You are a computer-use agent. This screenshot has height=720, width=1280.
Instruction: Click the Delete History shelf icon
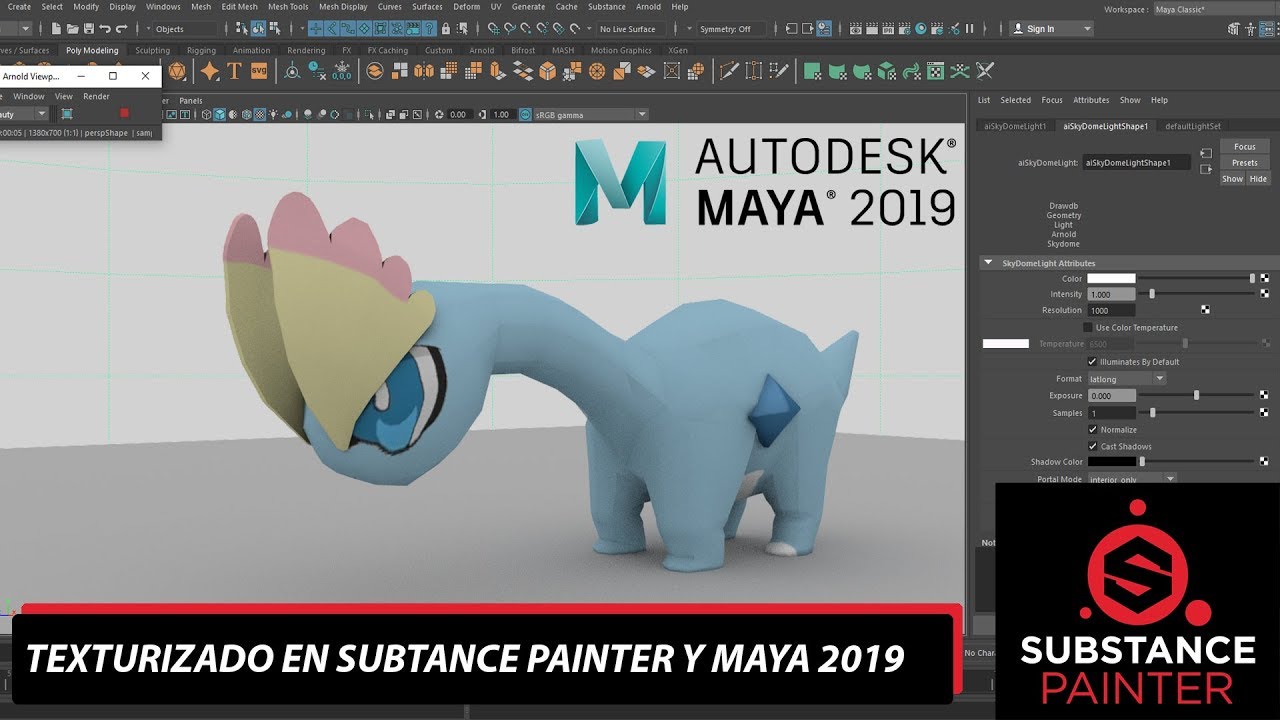point(317,71)
